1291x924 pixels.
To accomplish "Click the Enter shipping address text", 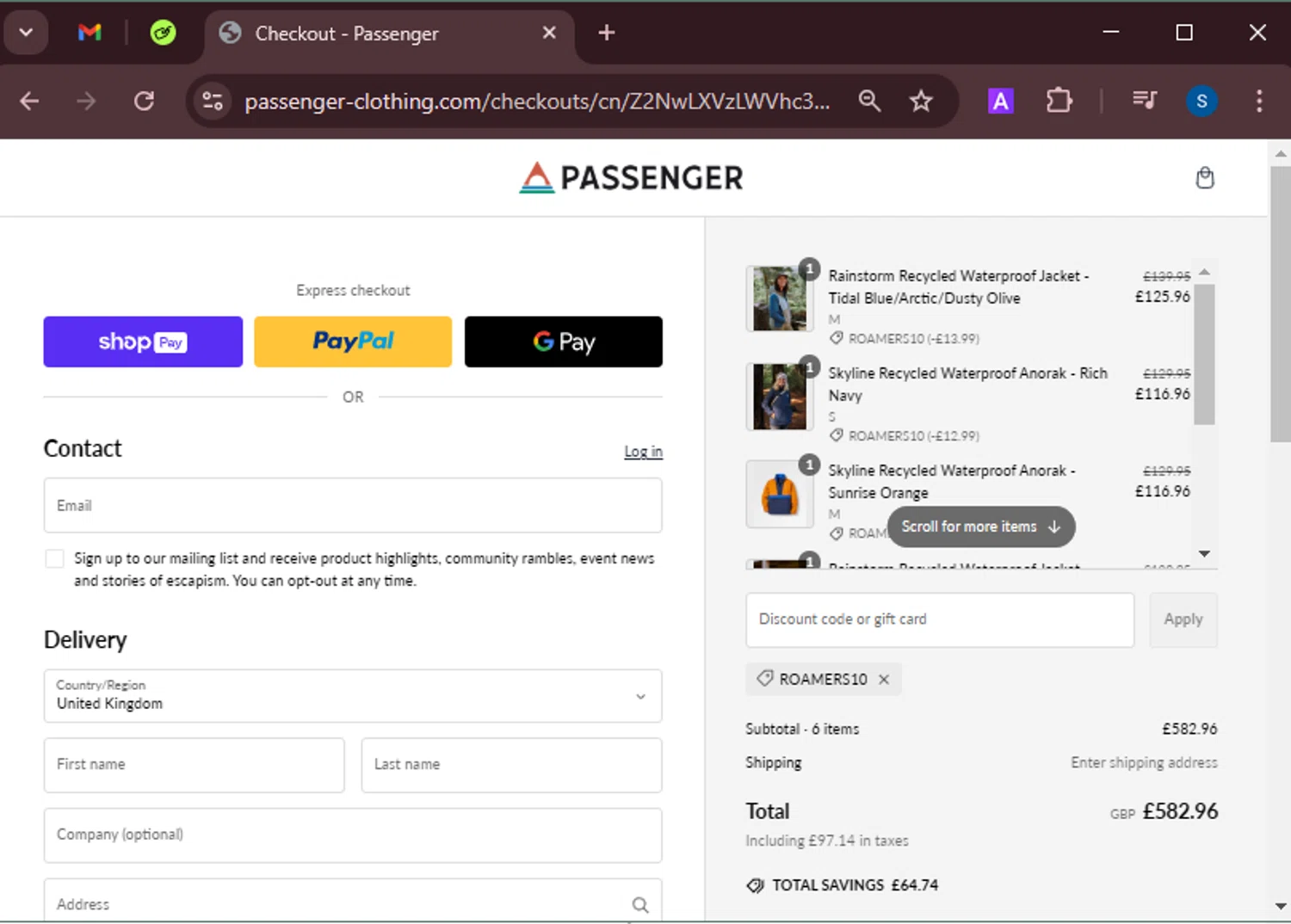I will (1144, 762).
